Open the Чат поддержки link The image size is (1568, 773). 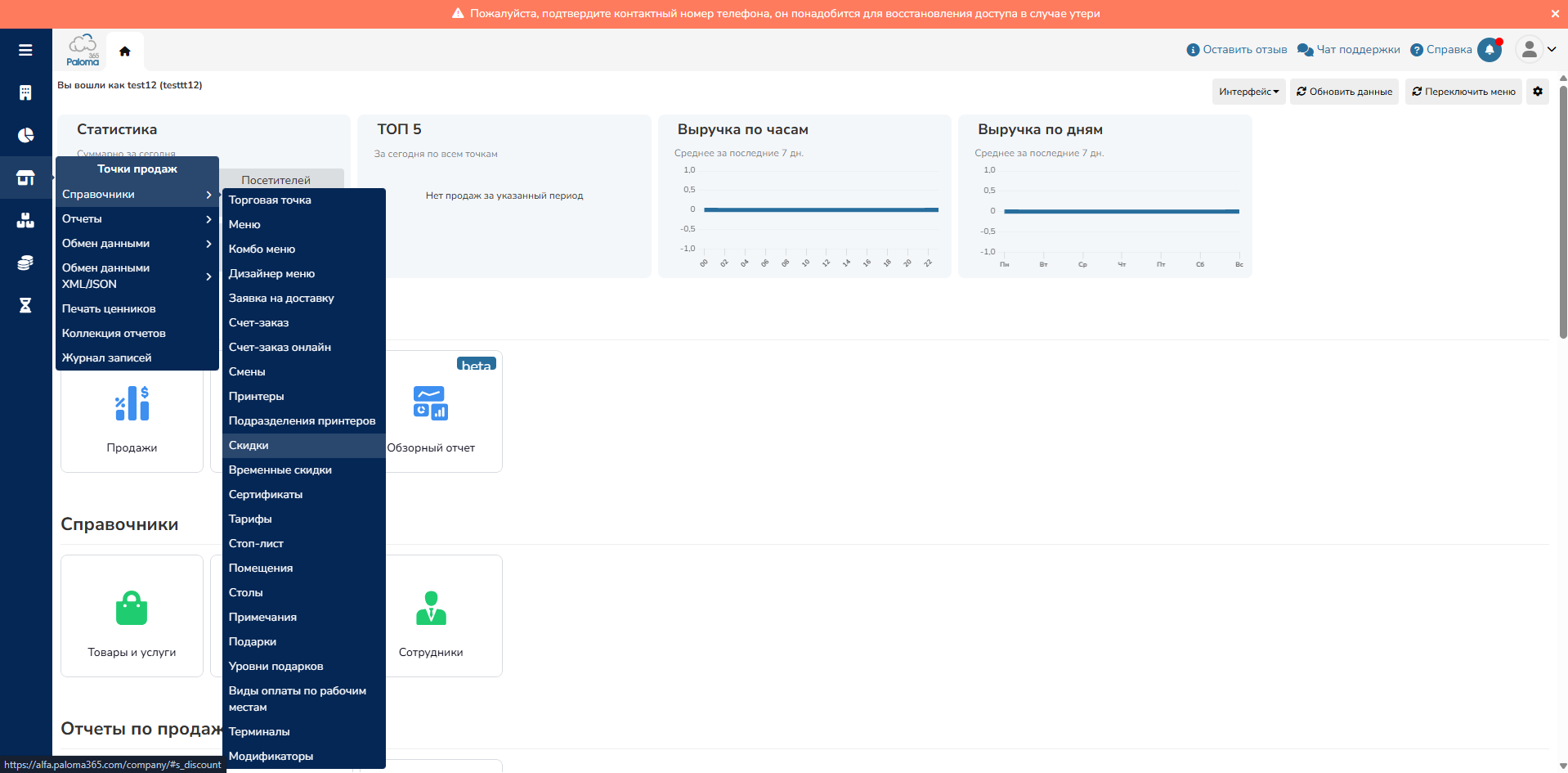tap(1349, 50)
